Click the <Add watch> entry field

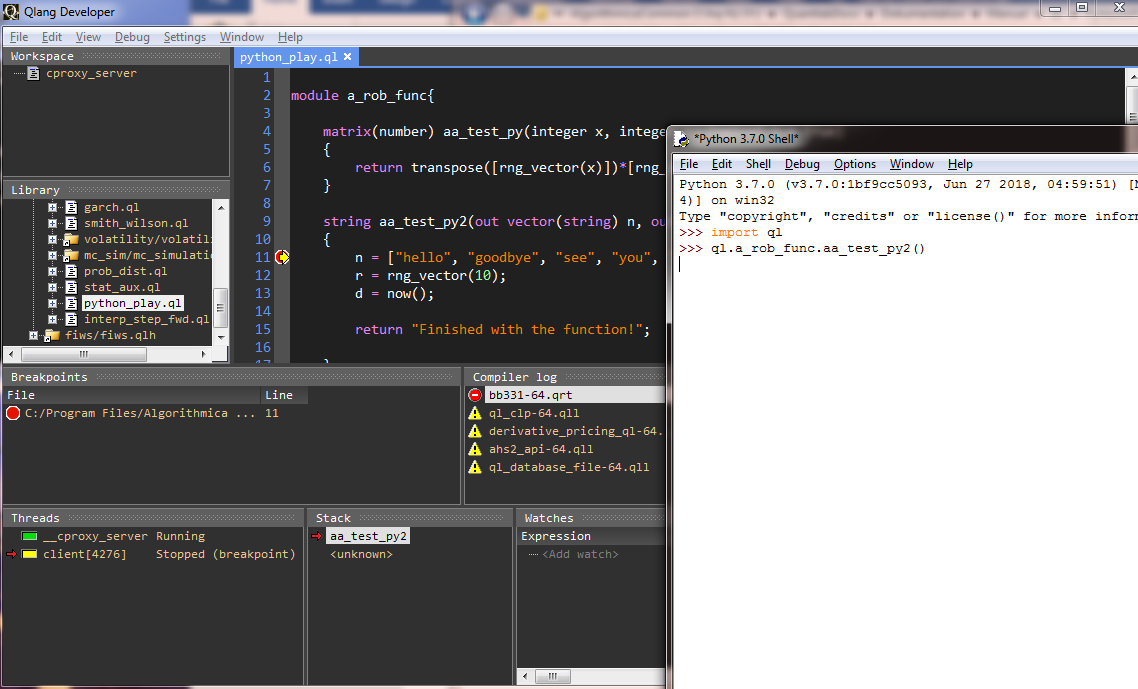[580, 555]
